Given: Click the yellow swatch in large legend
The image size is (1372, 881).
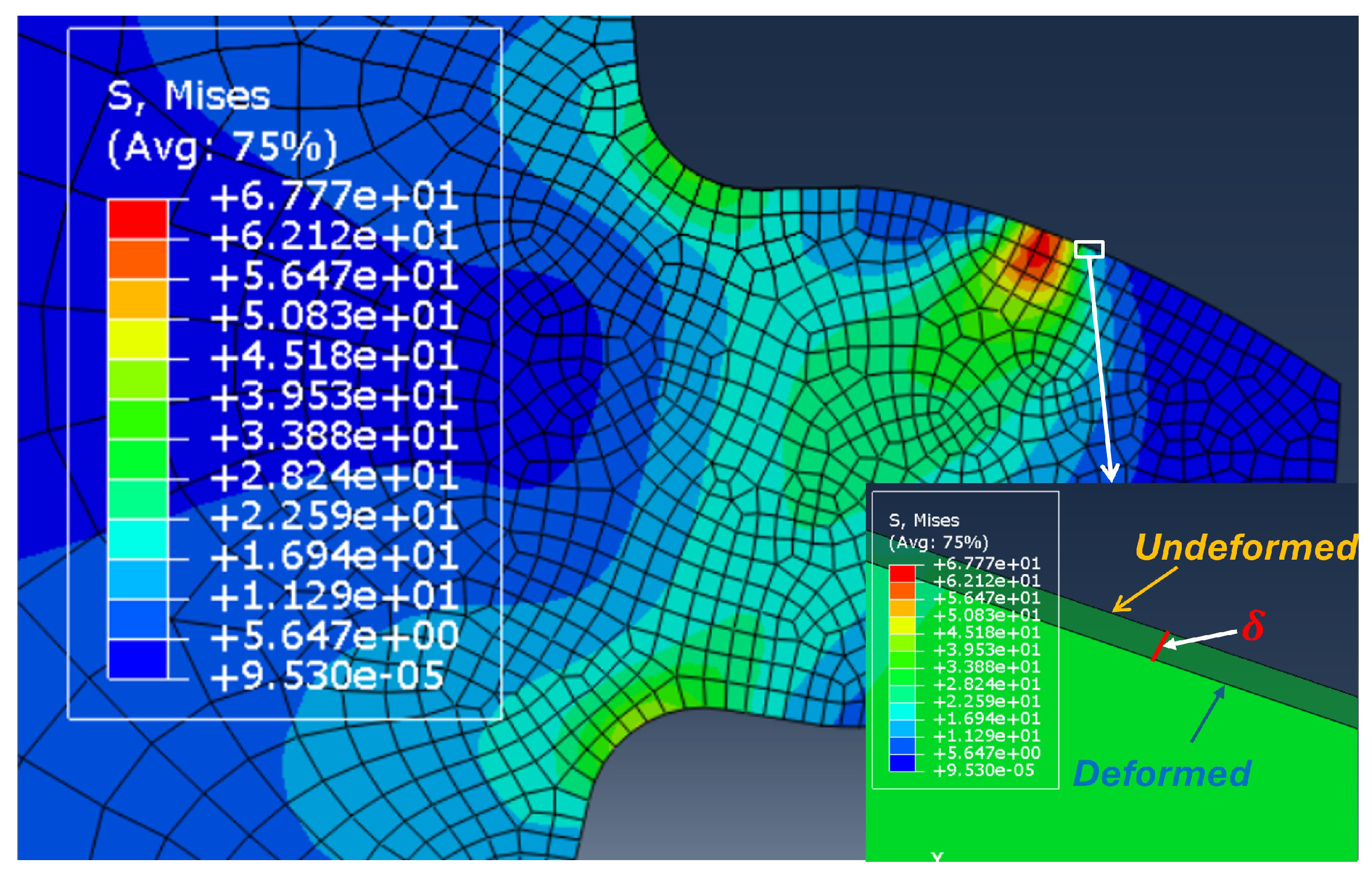Looking at the screenshot, I should coord(138,339).
